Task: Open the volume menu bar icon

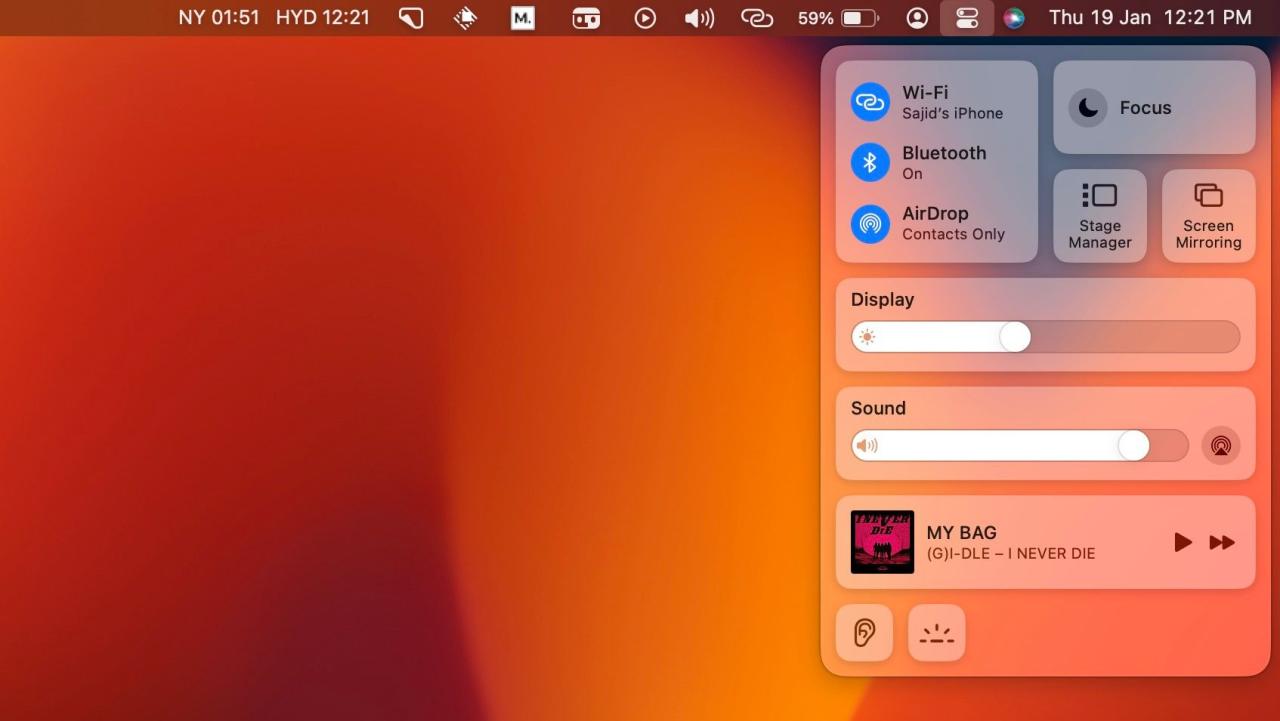Action: 699,18
